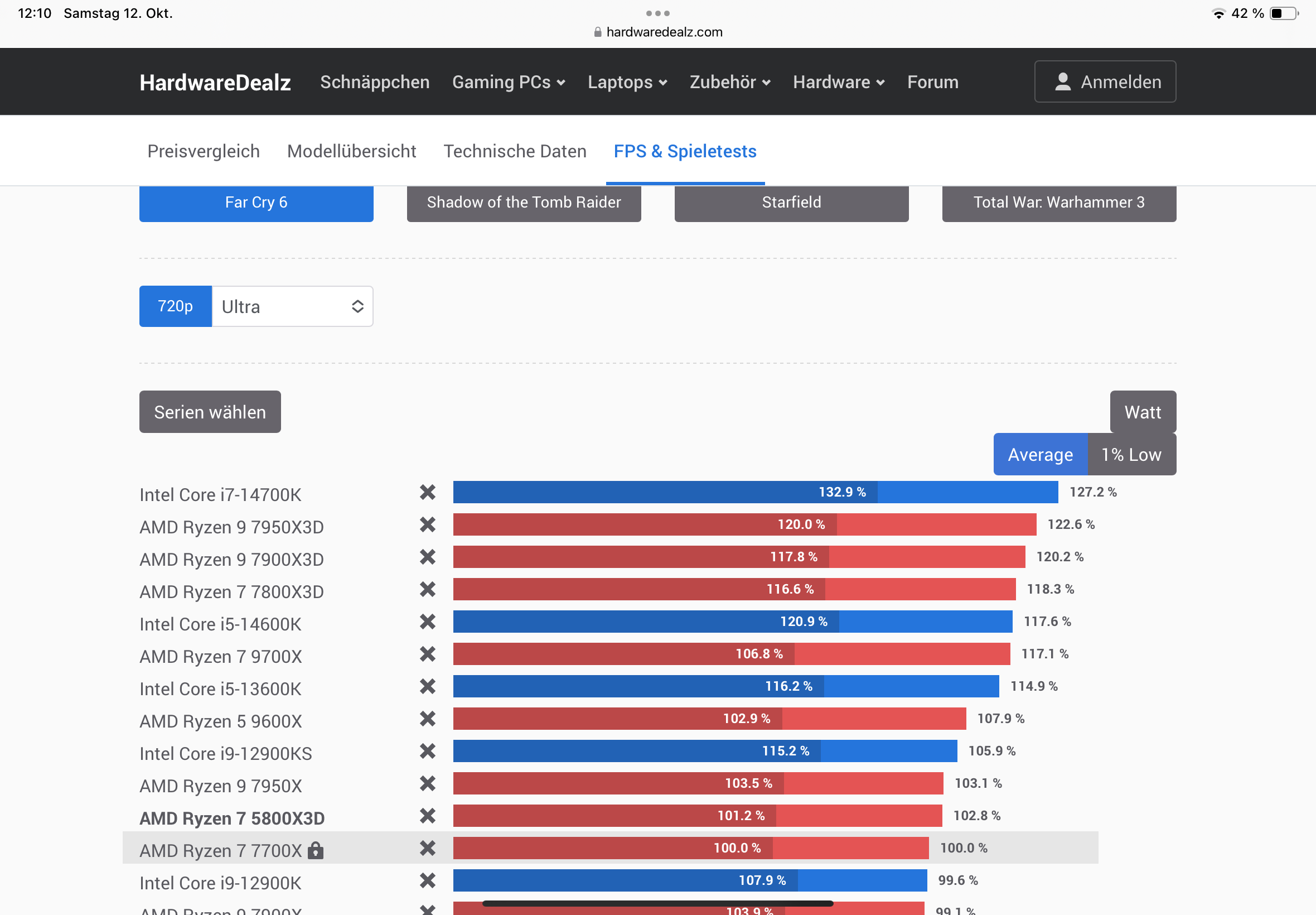Click X icon next to AMD Ryzen 7 9700X
Image resolution: width=1316 pixels, height=915 pixels.
click(427, 653)
